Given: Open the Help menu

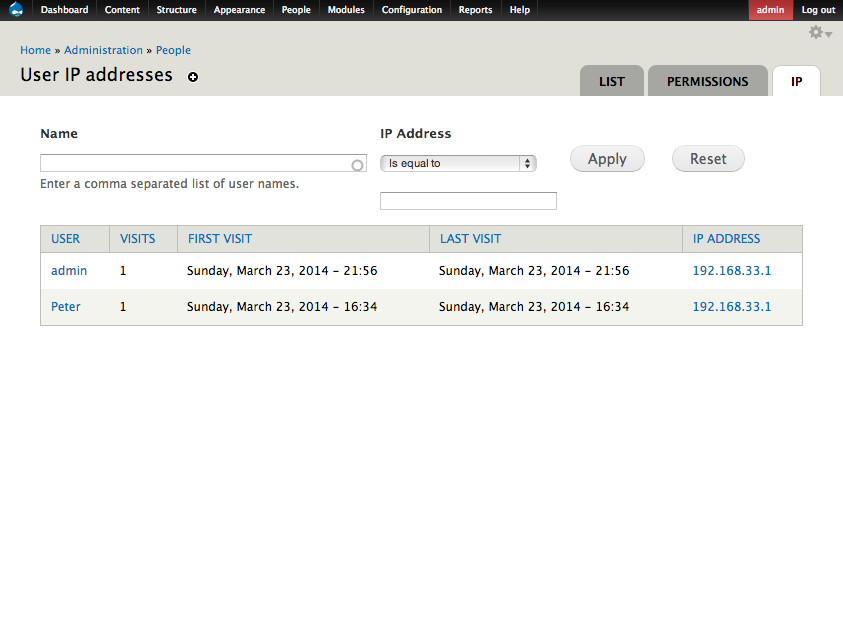Looking at the screenshot, I should (x=519, y=10).
